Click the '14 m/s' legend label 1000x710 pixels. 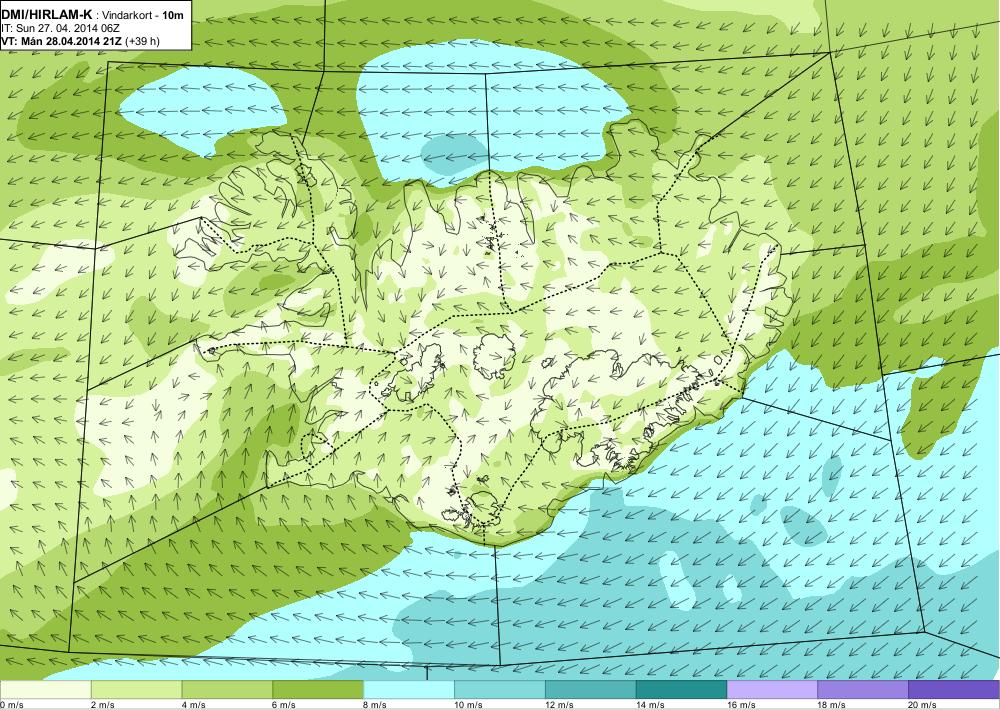(x=651, y=705)
